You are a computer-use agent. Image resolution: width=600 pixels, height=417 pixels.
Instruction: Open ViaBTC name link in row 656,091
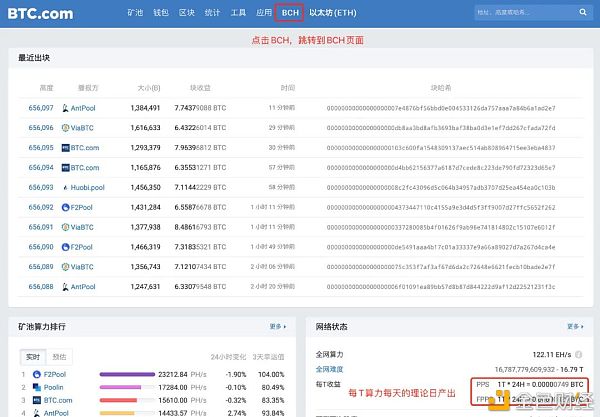point(82,227)
